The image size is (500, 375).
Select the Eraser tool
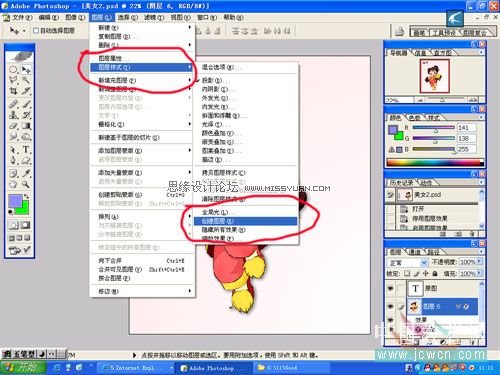(x=13, y=126)
